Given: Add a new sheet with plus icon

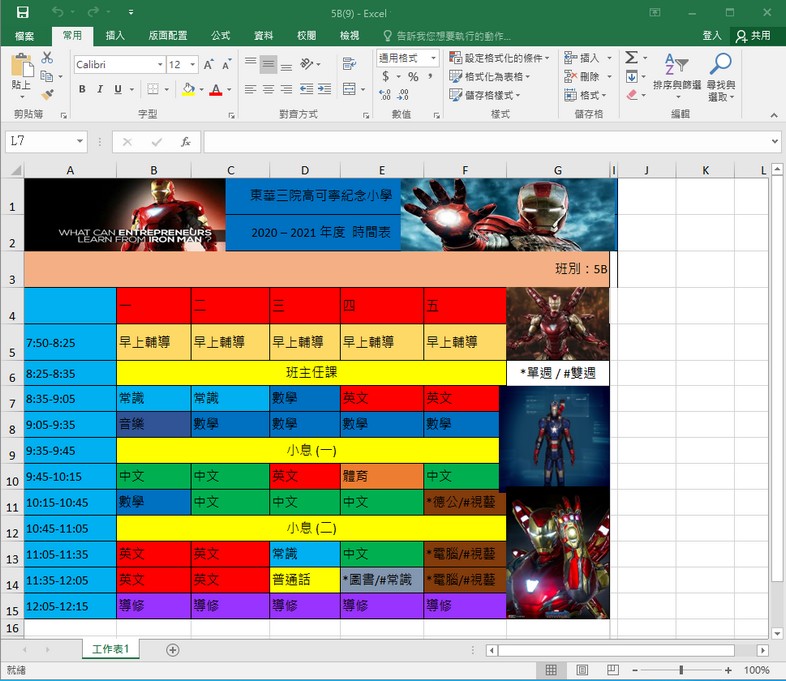Looking at the screenshot, I should [172, 650].
